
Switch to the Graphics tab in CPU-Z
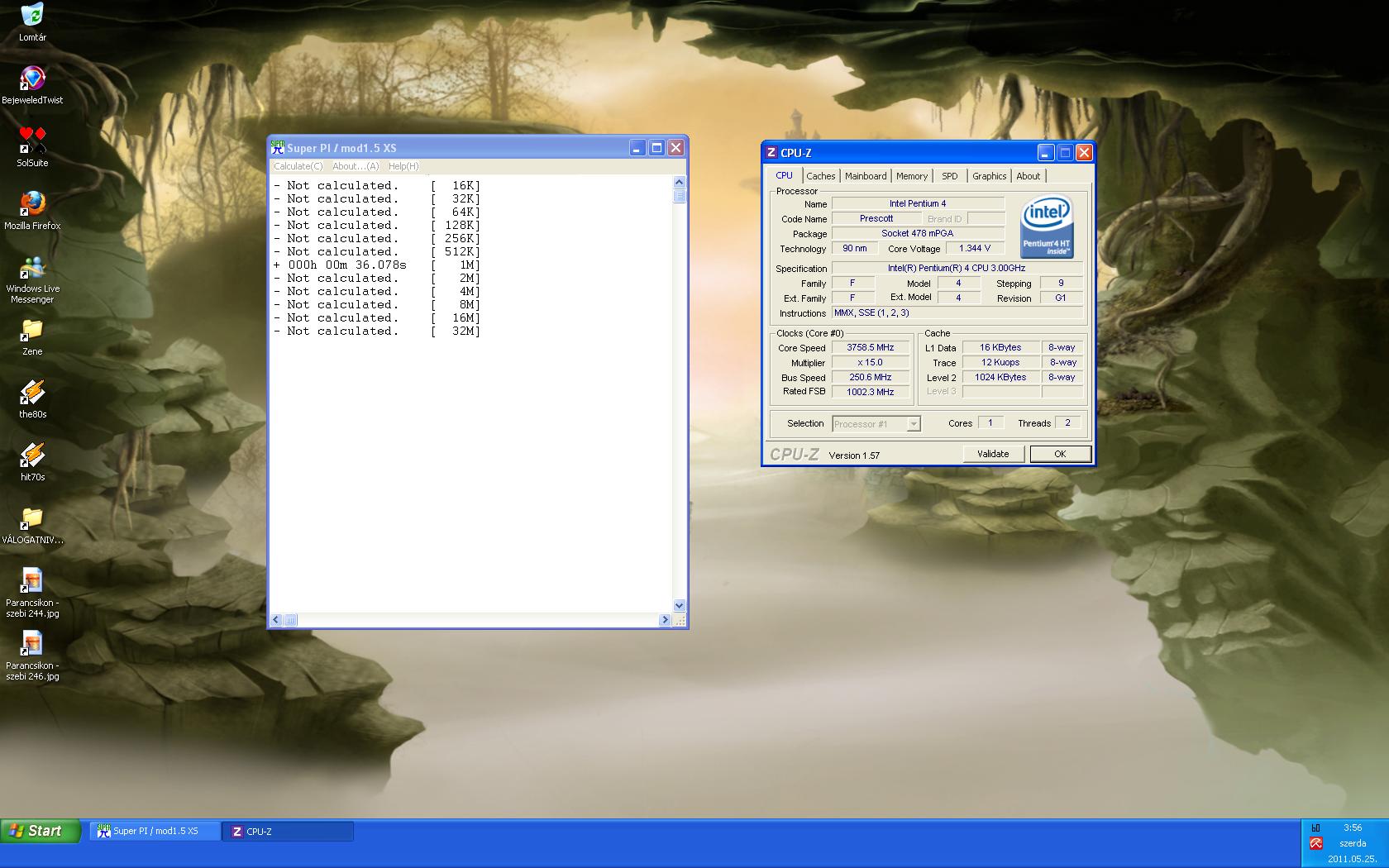point(989,176)
